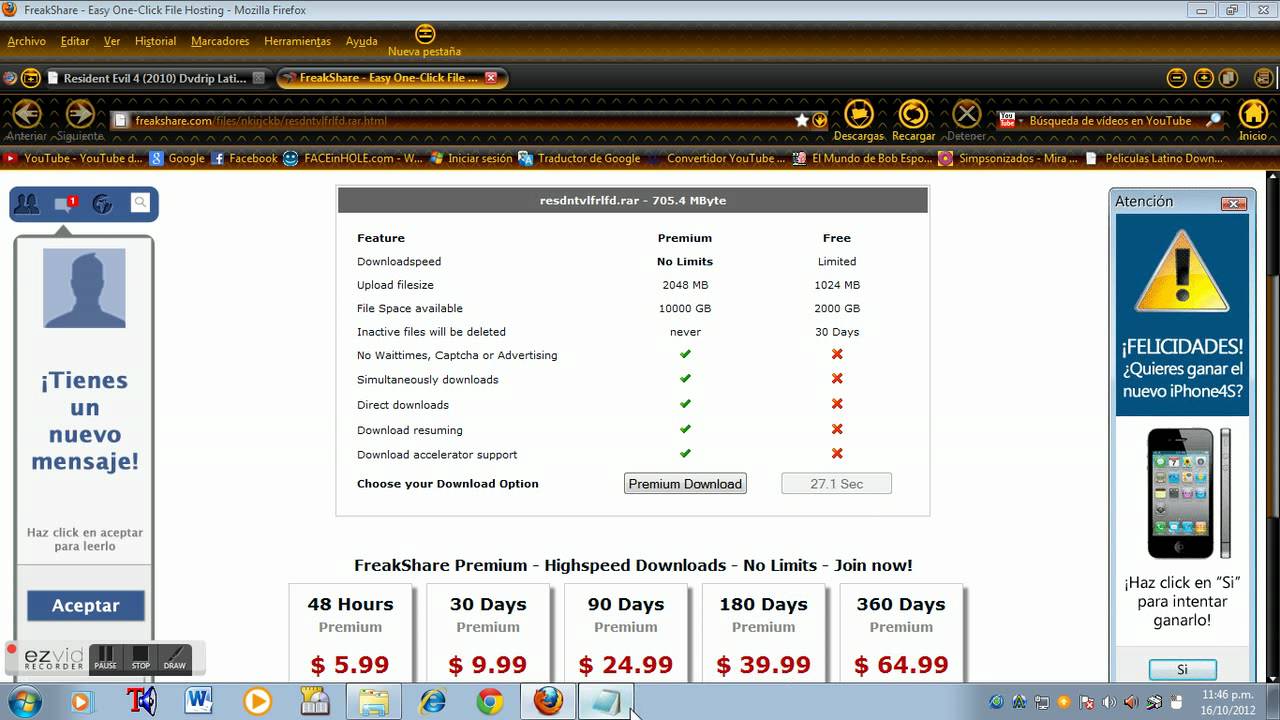Open the Simpsonizados bookmark
The height and width of the screenshot is (720, 1280).
pyautogui.click(x=1008, y=158)
